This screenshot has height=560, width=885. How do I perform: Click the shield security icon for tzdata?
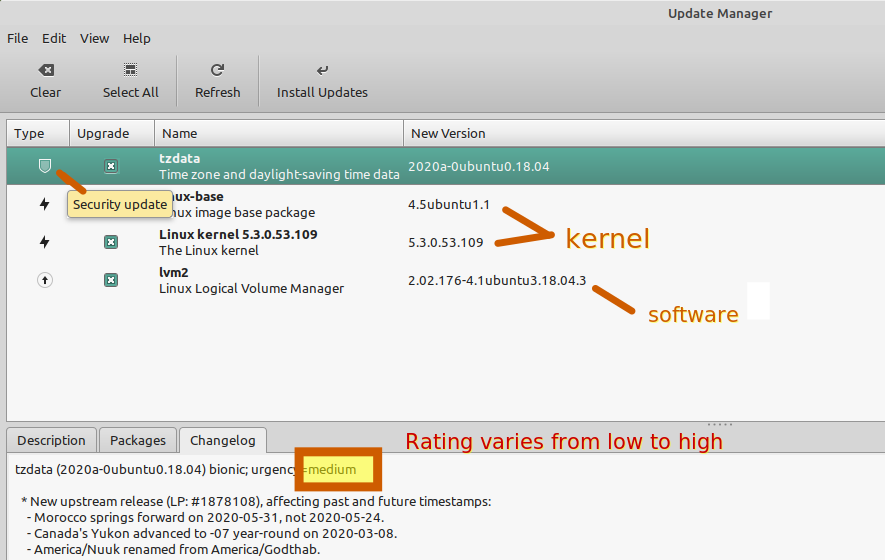pos(44,166)
